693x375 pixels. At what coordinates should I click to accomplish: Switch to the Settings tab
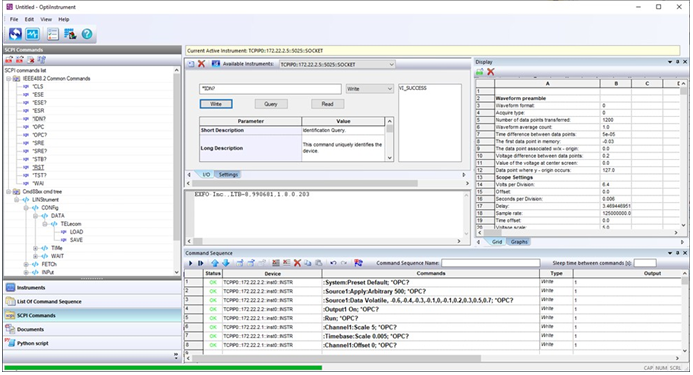(x=228, y=175)
